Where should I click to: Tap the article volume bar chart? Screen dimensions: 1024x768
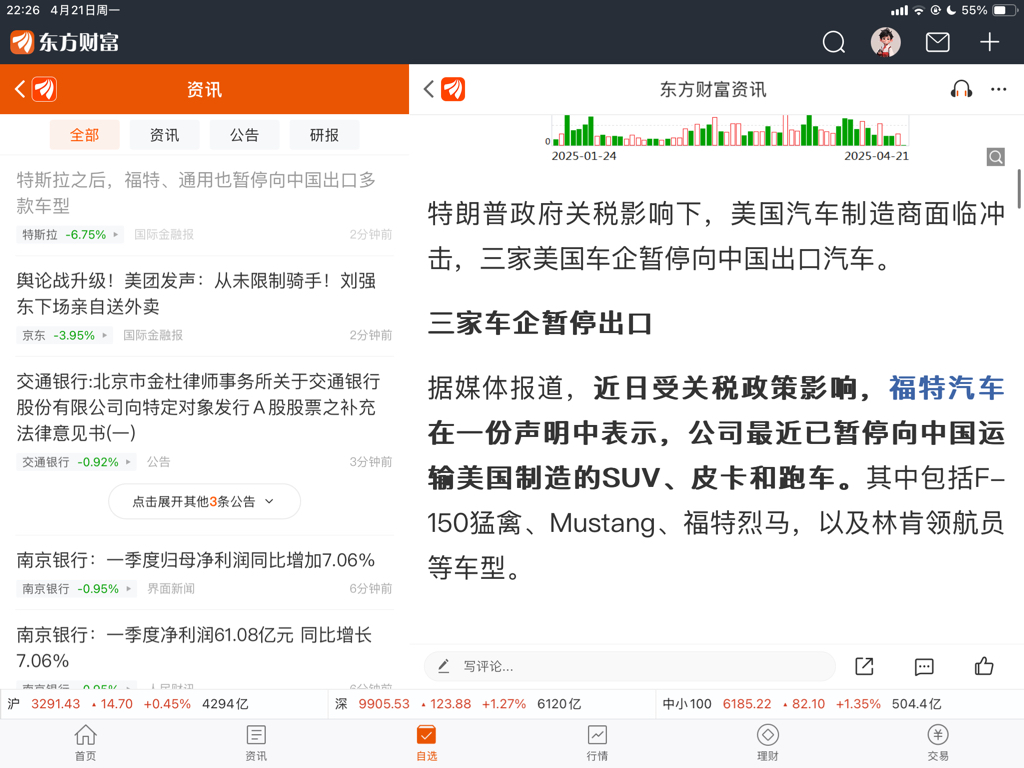click(x=730, y=131)
